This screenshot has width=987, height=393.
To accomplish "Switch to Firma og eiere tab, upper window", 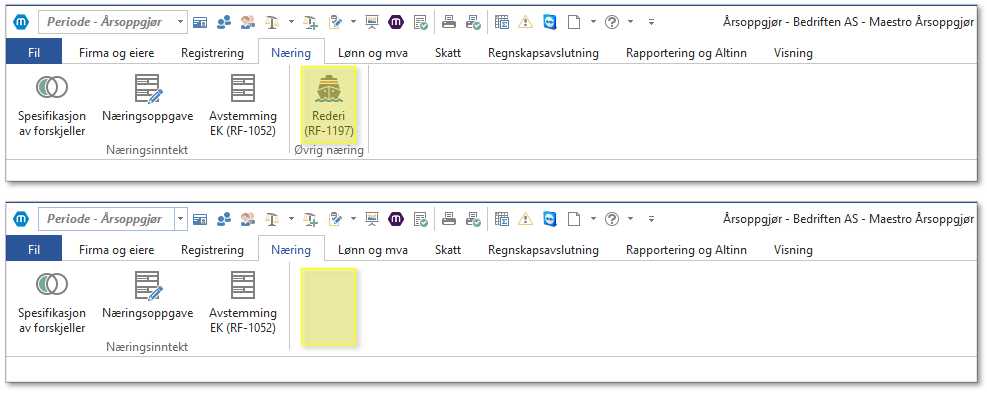I will (x=116, y=53).
